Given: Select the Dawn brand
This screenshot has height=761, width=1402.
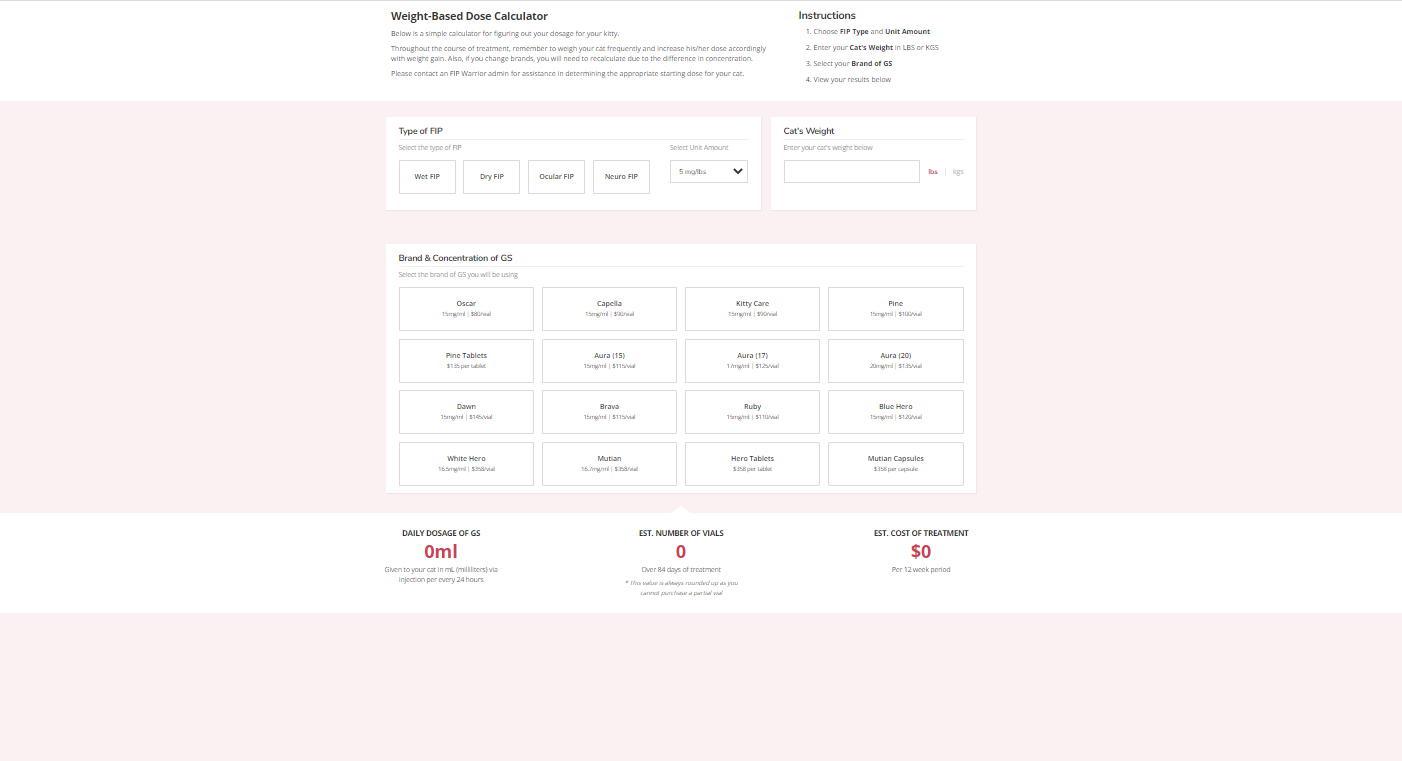Looking at the screenshot, I should point(466,412).
